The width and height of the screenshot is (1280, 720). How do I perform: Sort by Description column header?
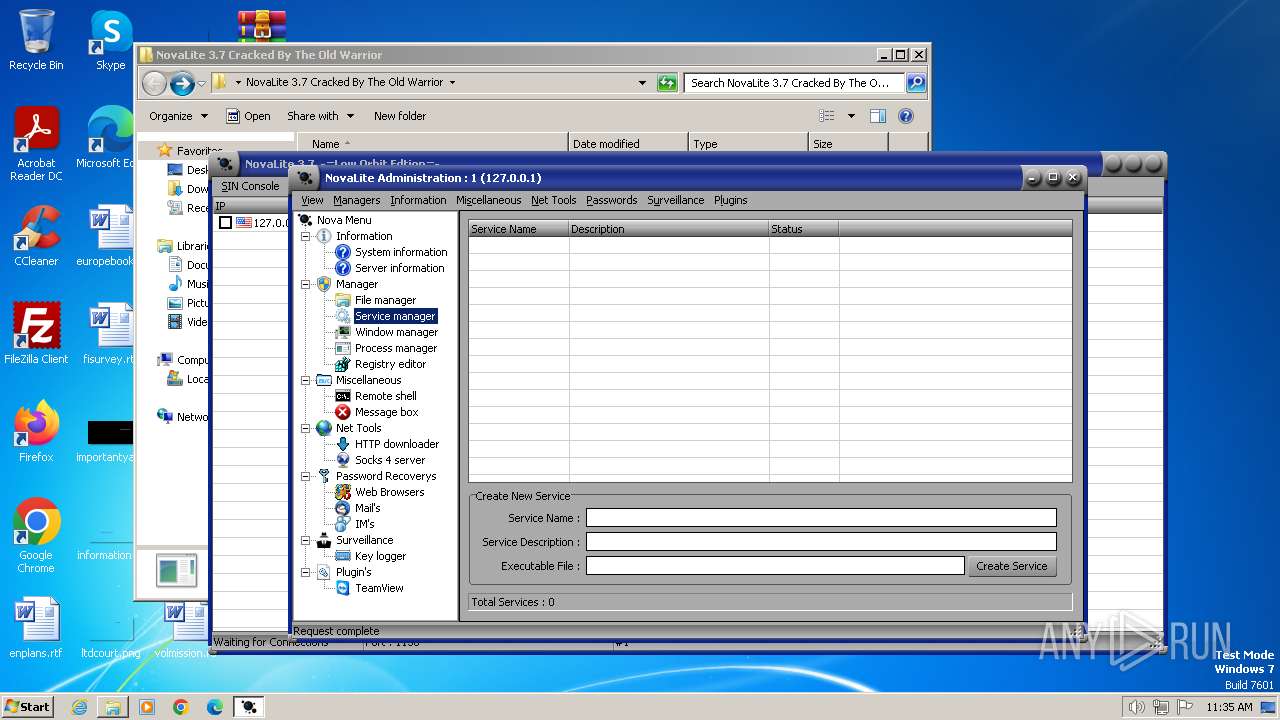(669, 229)
